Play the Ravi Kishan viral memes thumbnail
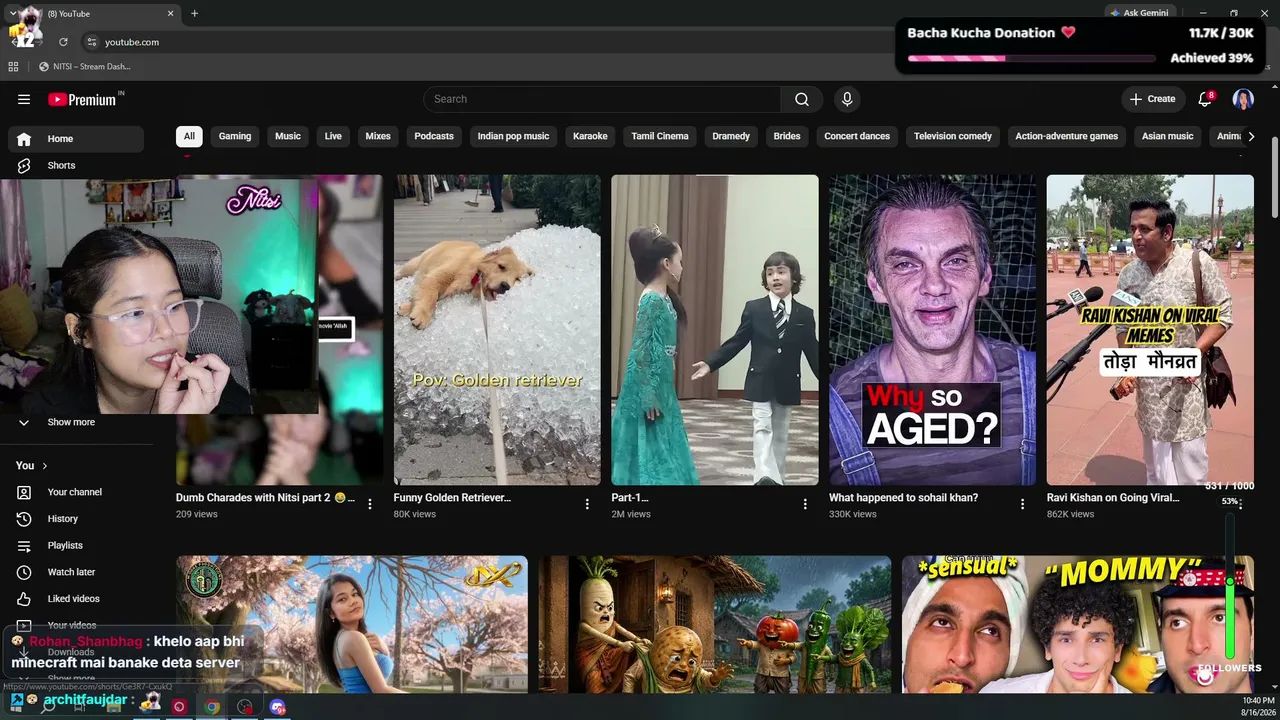 click(1150, 330)
